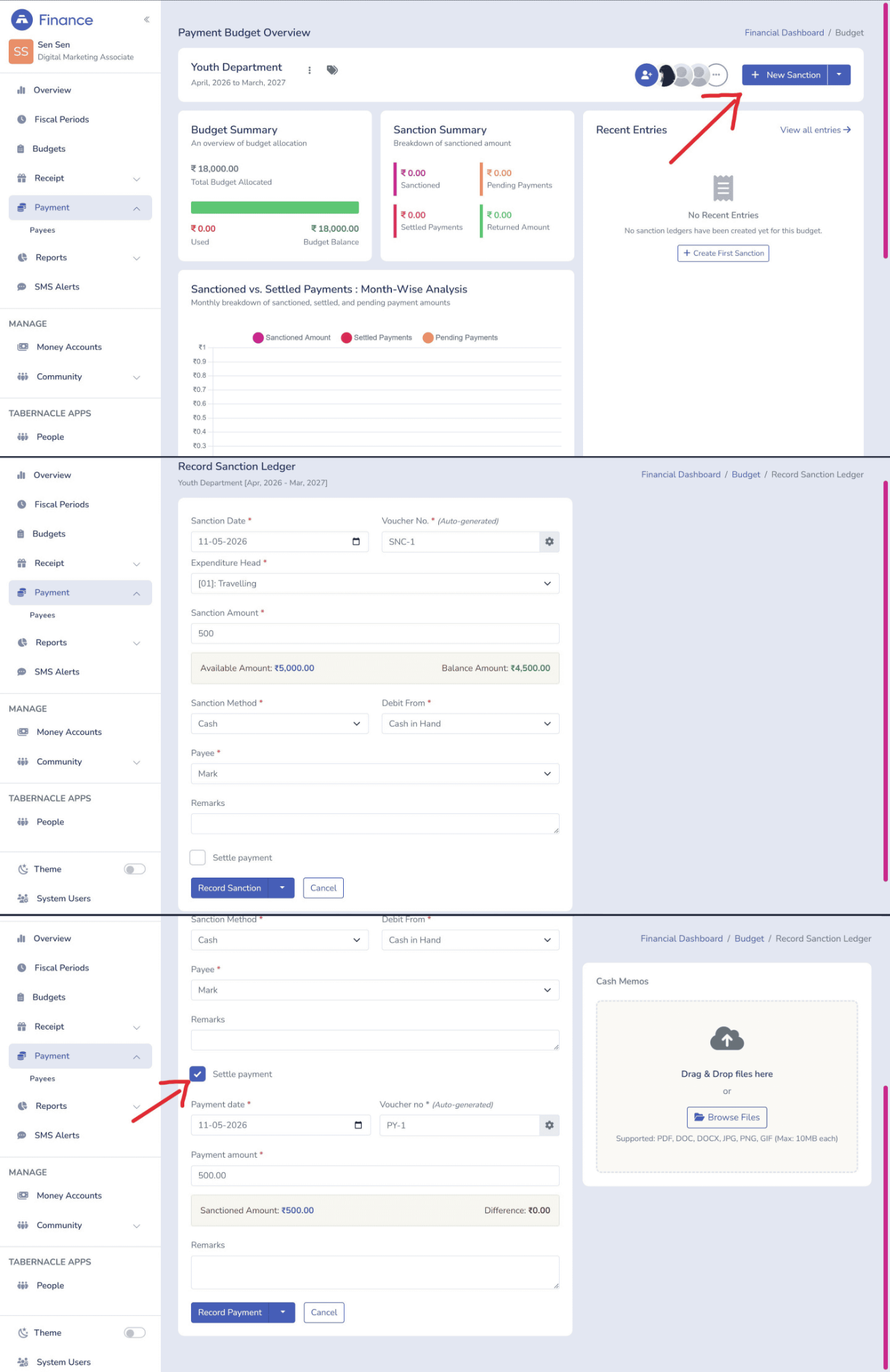
Task: Open three-dots menu beside Youth Department
Action: (309, 70)
